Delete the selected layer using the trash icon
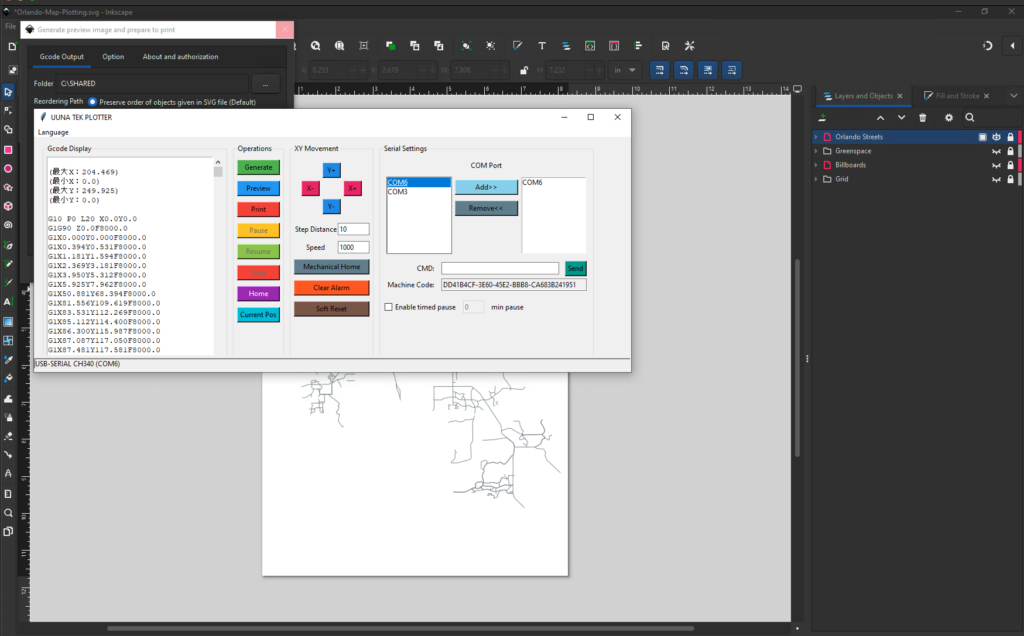The width and height of the screenshot is (1024, 636). (x=923, y=118)
